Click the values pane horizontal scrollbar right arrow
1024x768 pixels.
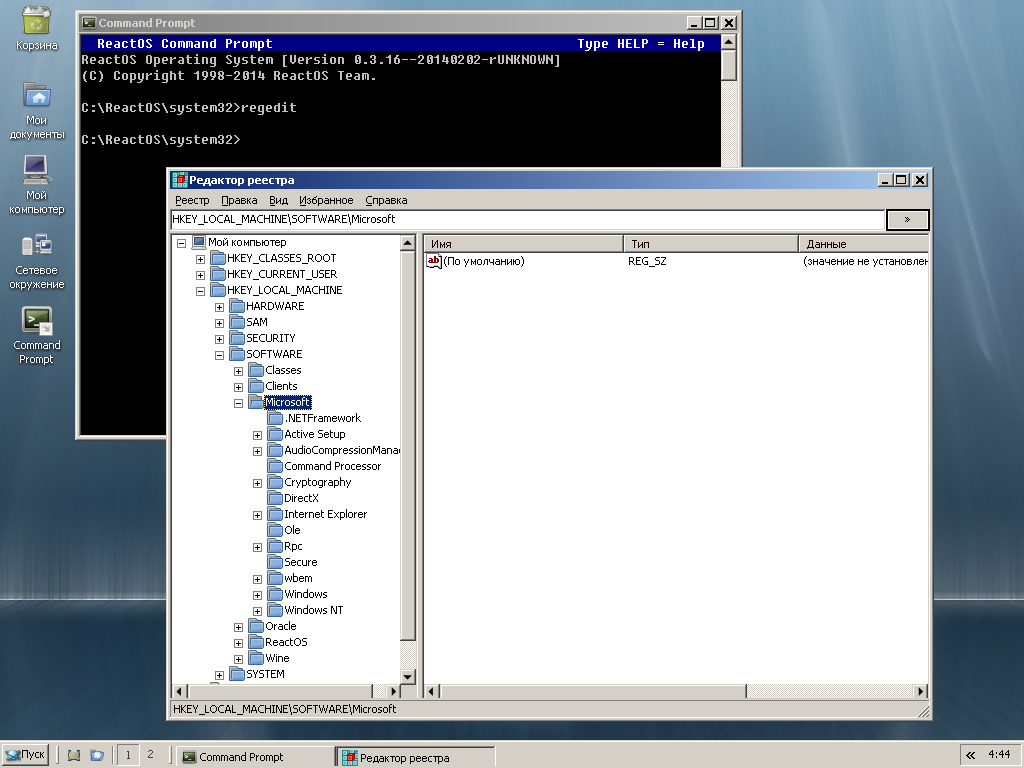920,691
